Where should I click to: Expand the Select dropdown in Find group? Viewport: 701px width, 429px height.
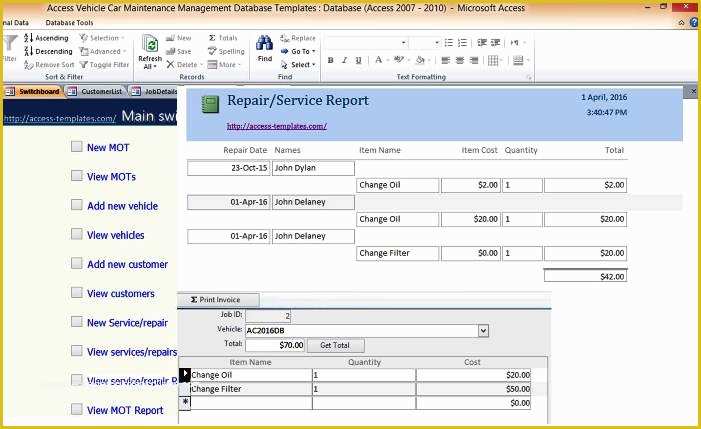(x=314, y=65)
